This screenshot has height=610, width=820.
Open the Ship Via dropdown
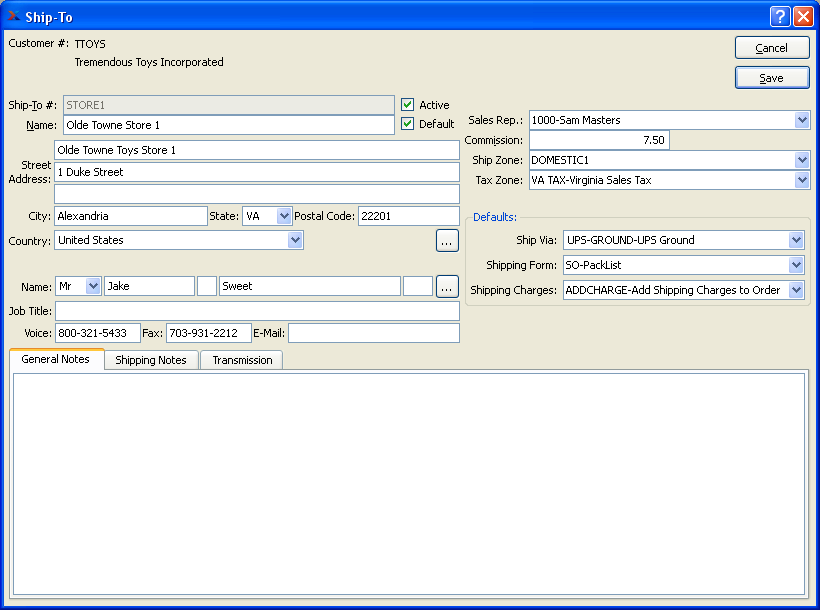tap(796, 240)
